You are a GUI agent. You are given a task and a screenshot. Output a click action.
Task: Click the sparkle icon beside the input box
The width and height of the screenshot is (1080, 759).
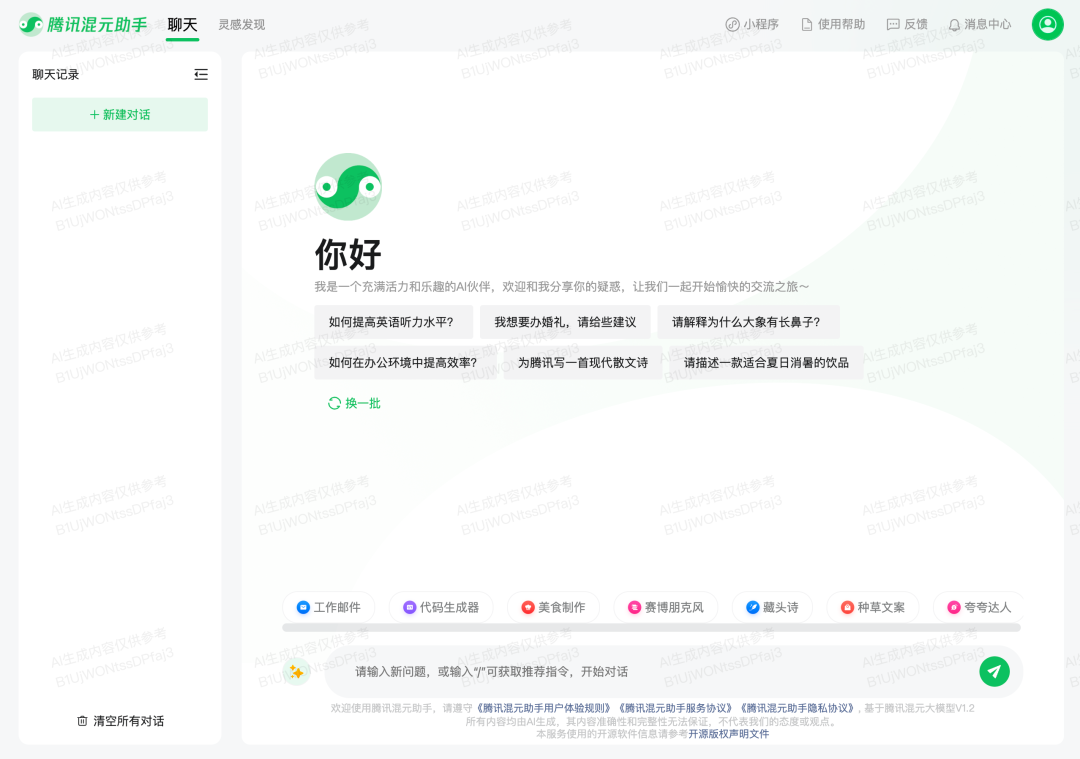tap(296, 671)
